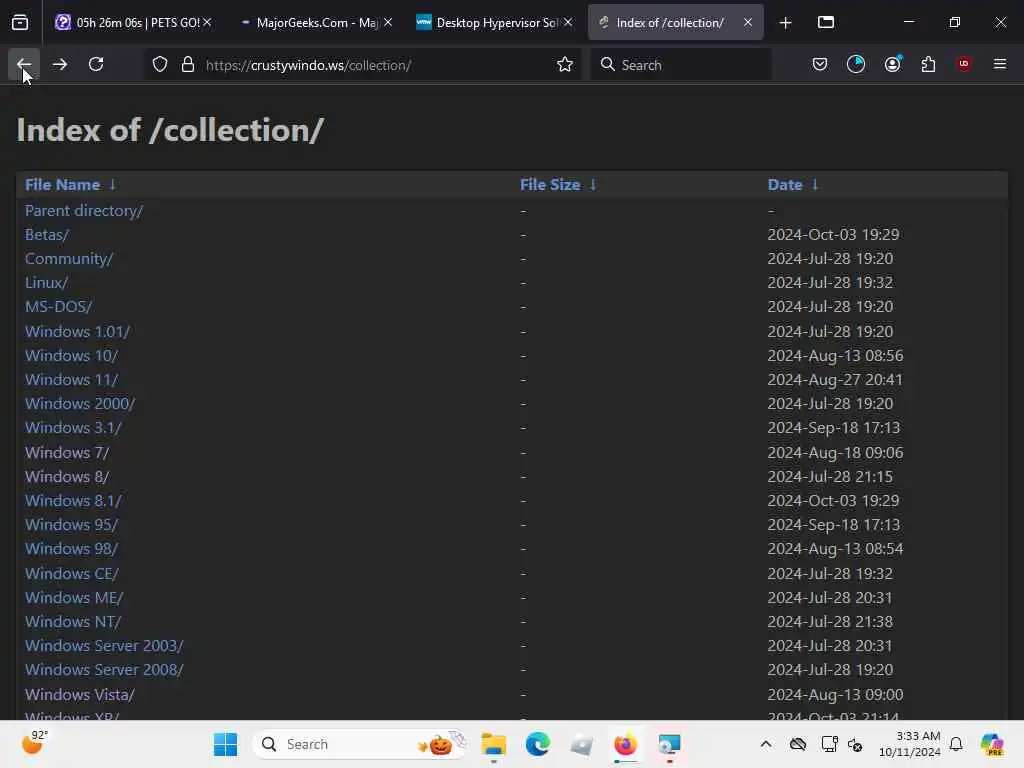Viewport: 1024px width, 768px height.
Task: Close the PETS GO! tab
Action: (207, 23)
